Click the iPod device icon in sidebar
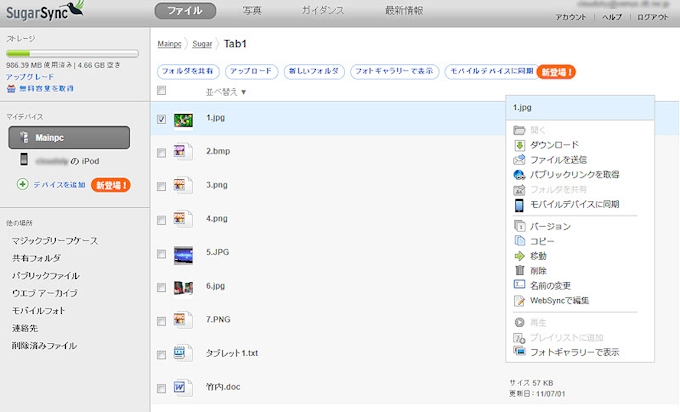Screen dimensions: 680x412 (24, 160)
